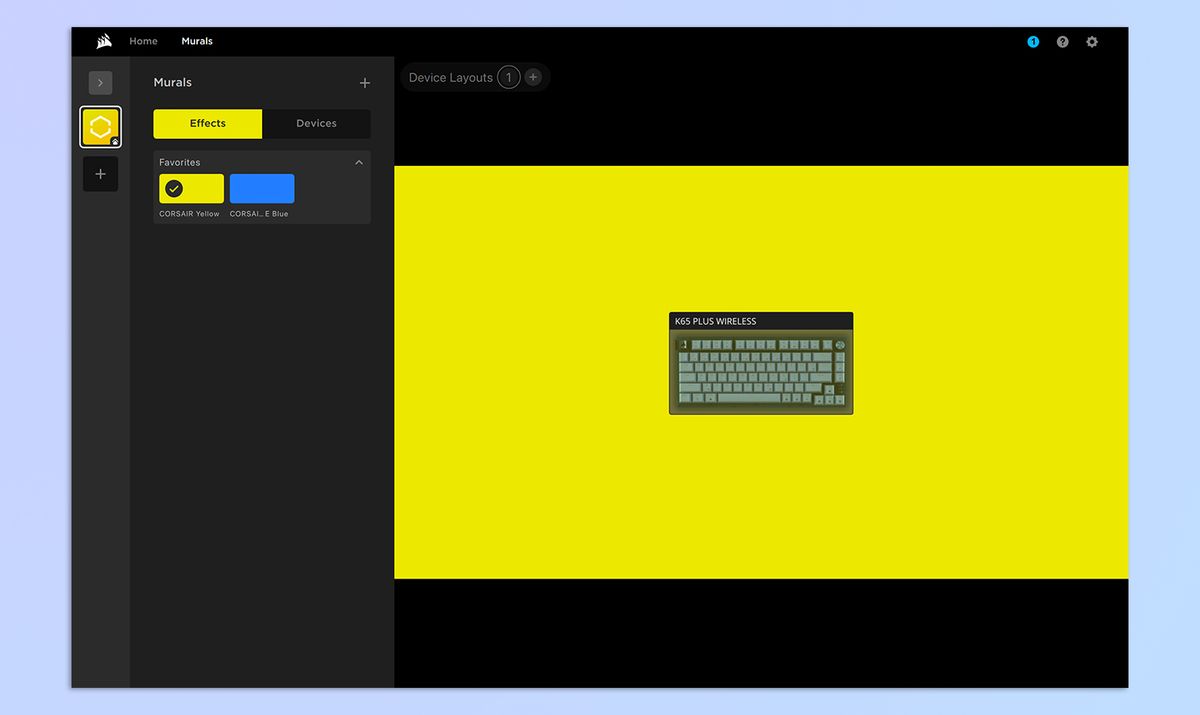Viewport: 1200px width, 715px height.
Task: Go to the Home tab
Action: click(143, 42)
